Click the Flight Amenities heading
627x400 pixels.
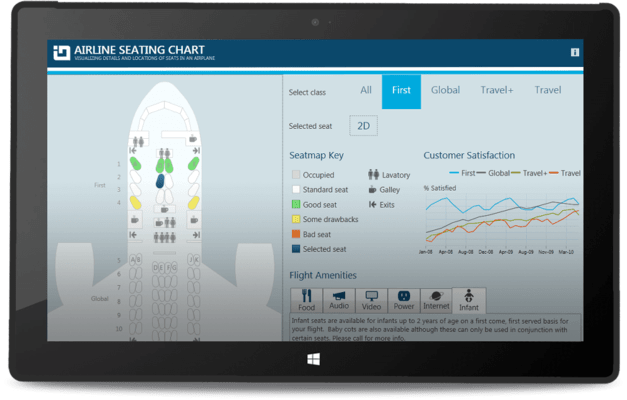(x=323, y=275)
